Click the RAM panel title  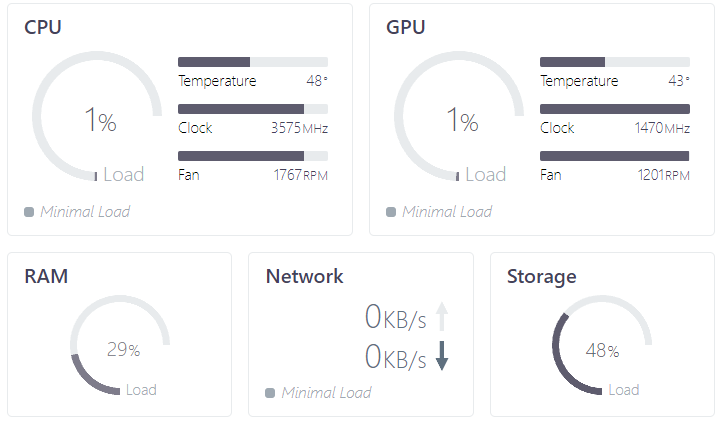[x=46, y=277]
